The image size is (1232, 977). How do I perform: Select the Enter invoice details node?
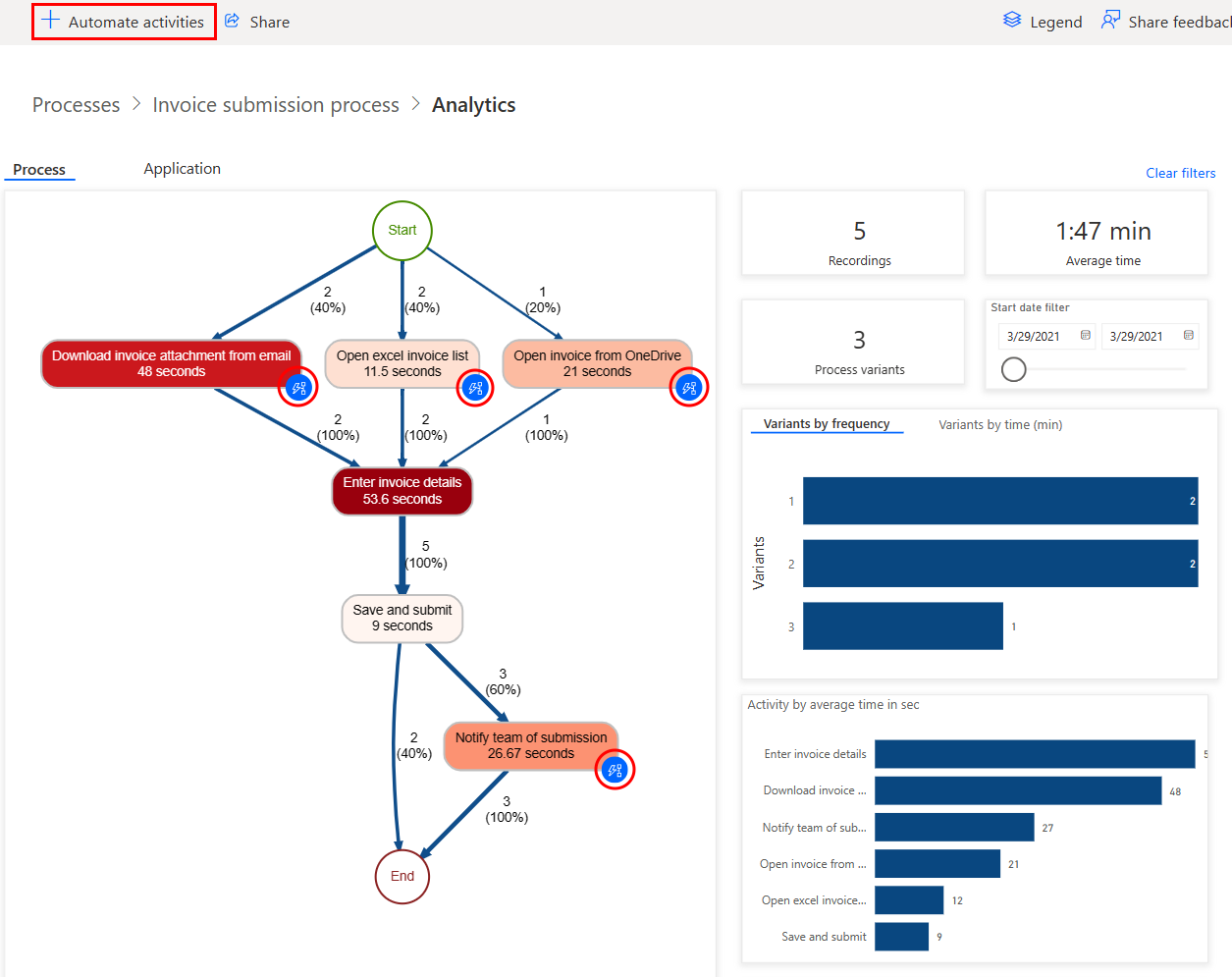(x=402, y=491)
